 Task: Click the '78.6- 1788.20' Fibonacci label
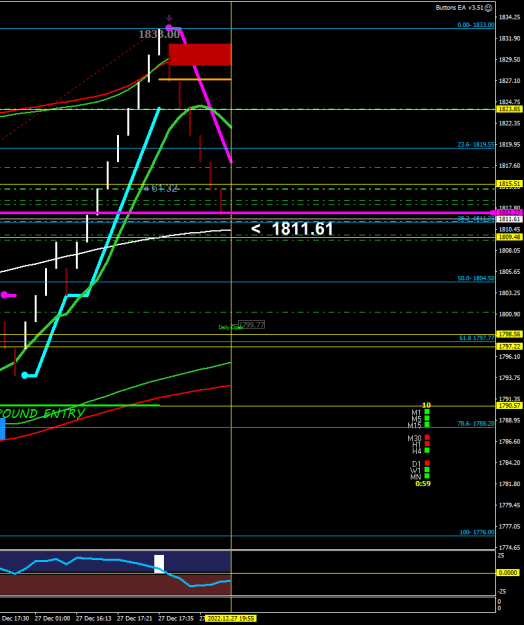click(x=476, y=423)
